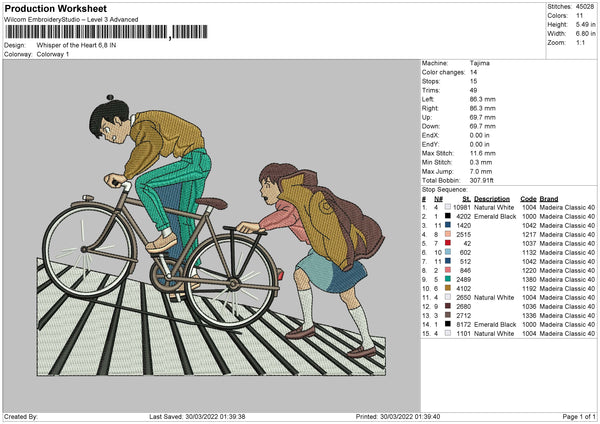This screenshot has width=600, height=424.
Task: Click the 'Down:' measurement label
Action: [x=430, y=126]
